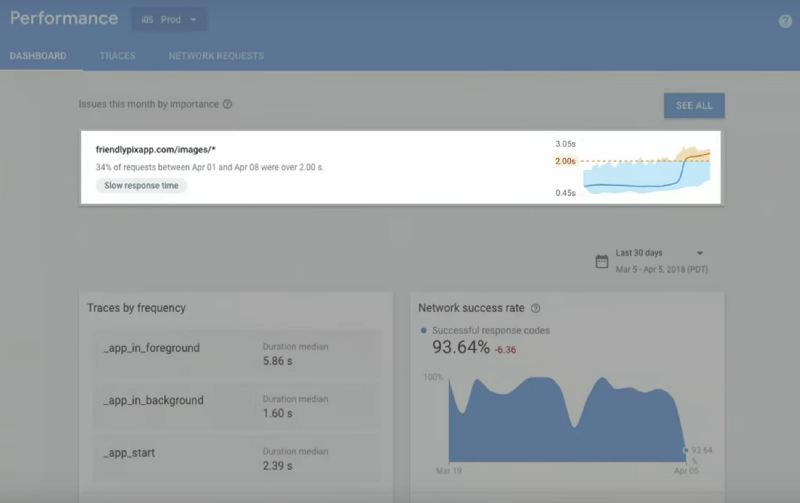Image resolution: width=800 pixels, height=503 pixels.
Task: Click the response time sparkline chart
Action: [645, 168]
